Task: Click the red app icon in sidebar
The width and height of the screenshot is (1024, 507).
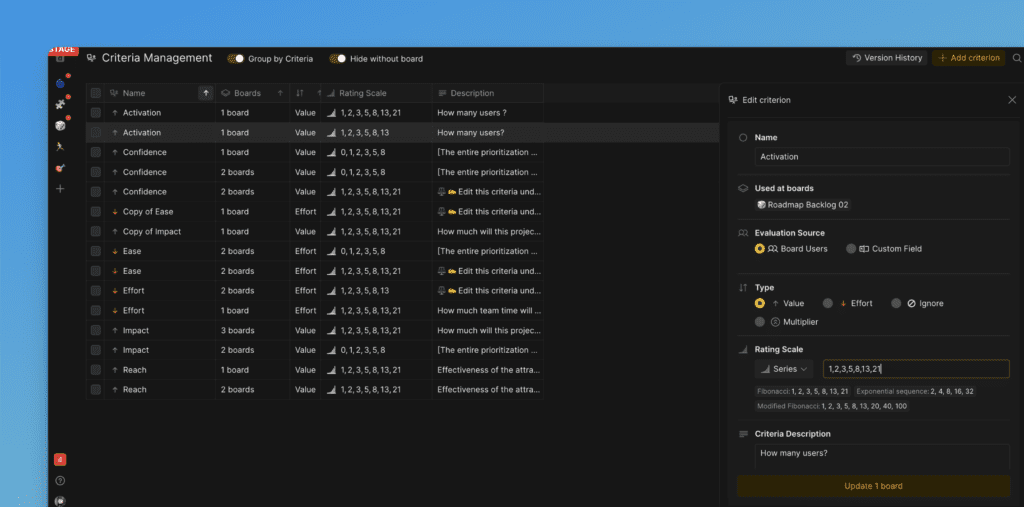Action: click(60, 459)
